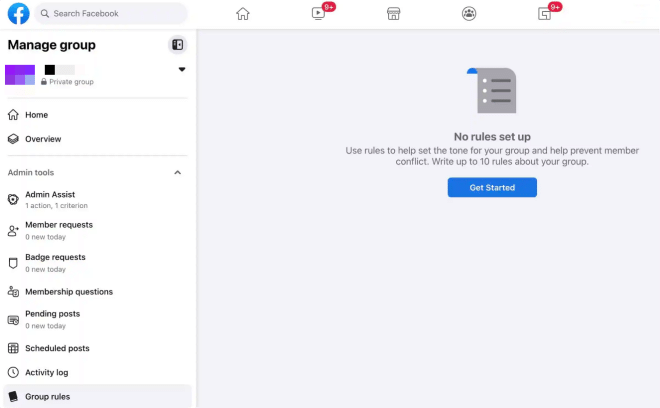The width and height of the screenshot is (660, 408).
Task: Click the 'No rules set up' heading
Action: pos(492,137)
